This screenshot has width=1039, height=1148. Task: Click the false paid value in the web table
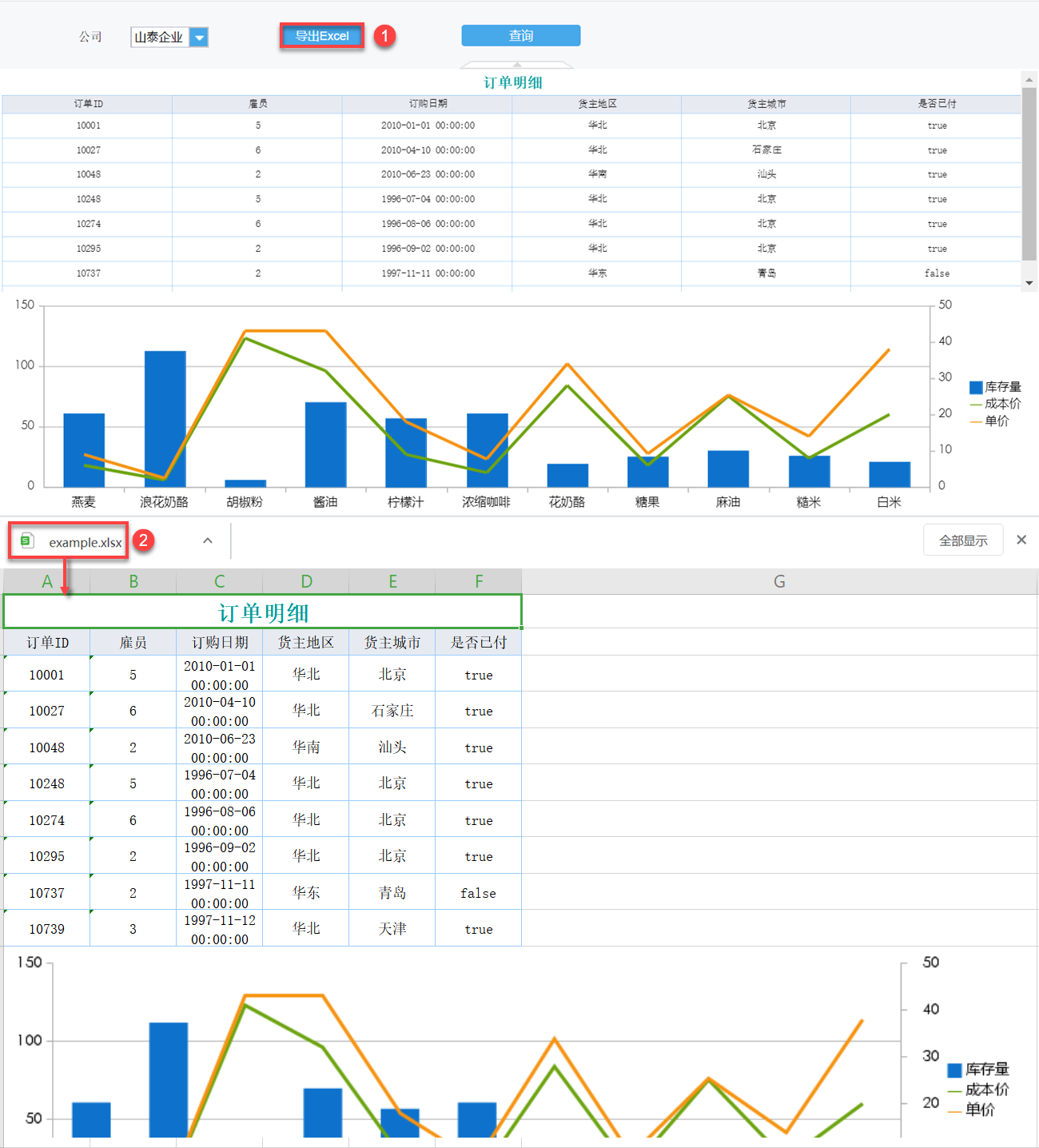click(937, 273)
